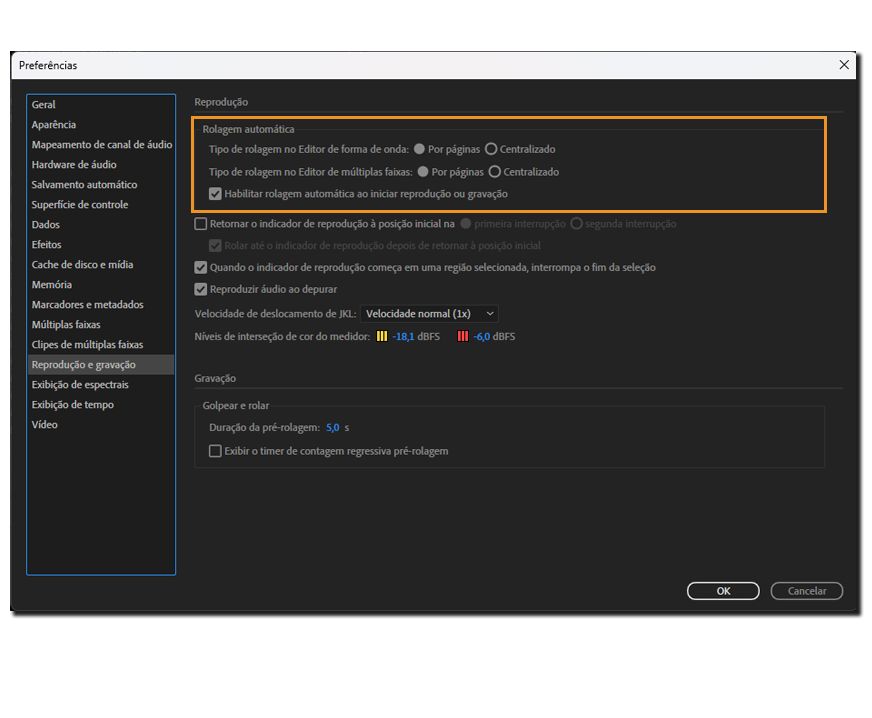Choose Por páginas for multitrack editor scrolling
This screenshot has height=718, width=872.
[x=423, y=172]
